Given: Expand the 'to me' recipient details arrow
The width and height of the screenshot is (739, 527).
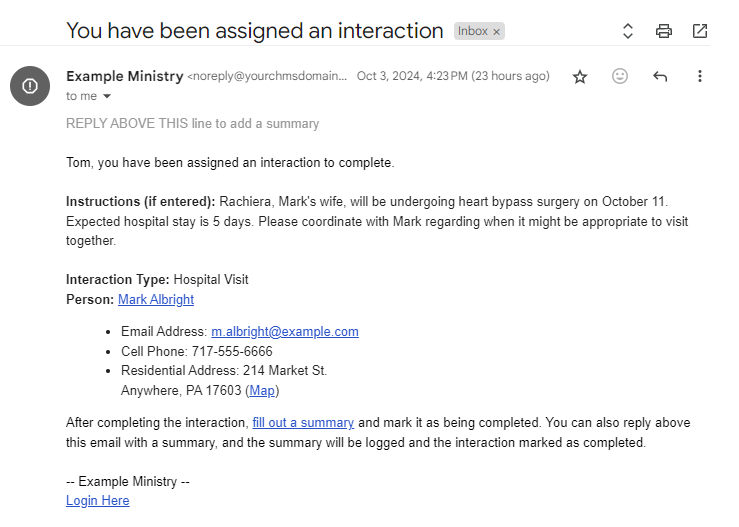Looking at the screenshot, I should coord(107,97).
